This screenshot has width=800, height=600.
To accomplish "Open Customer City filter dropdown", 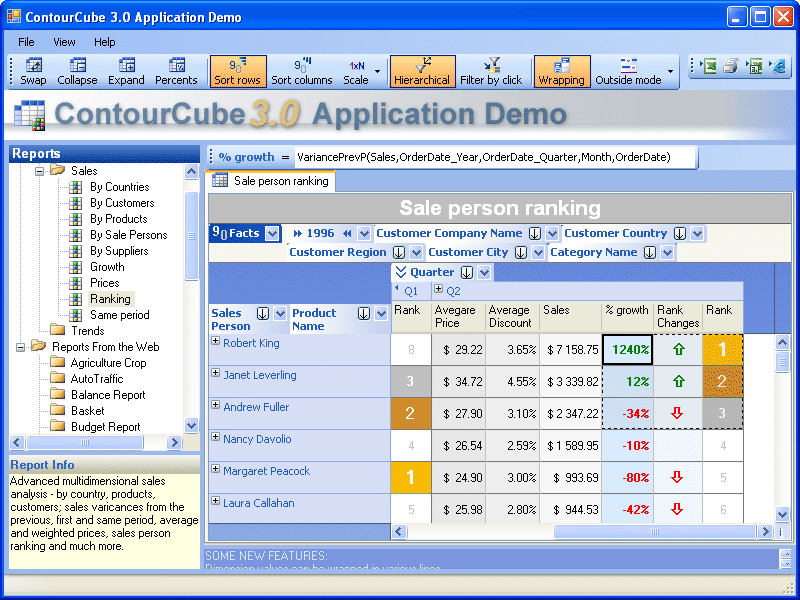I will [538, 253].
